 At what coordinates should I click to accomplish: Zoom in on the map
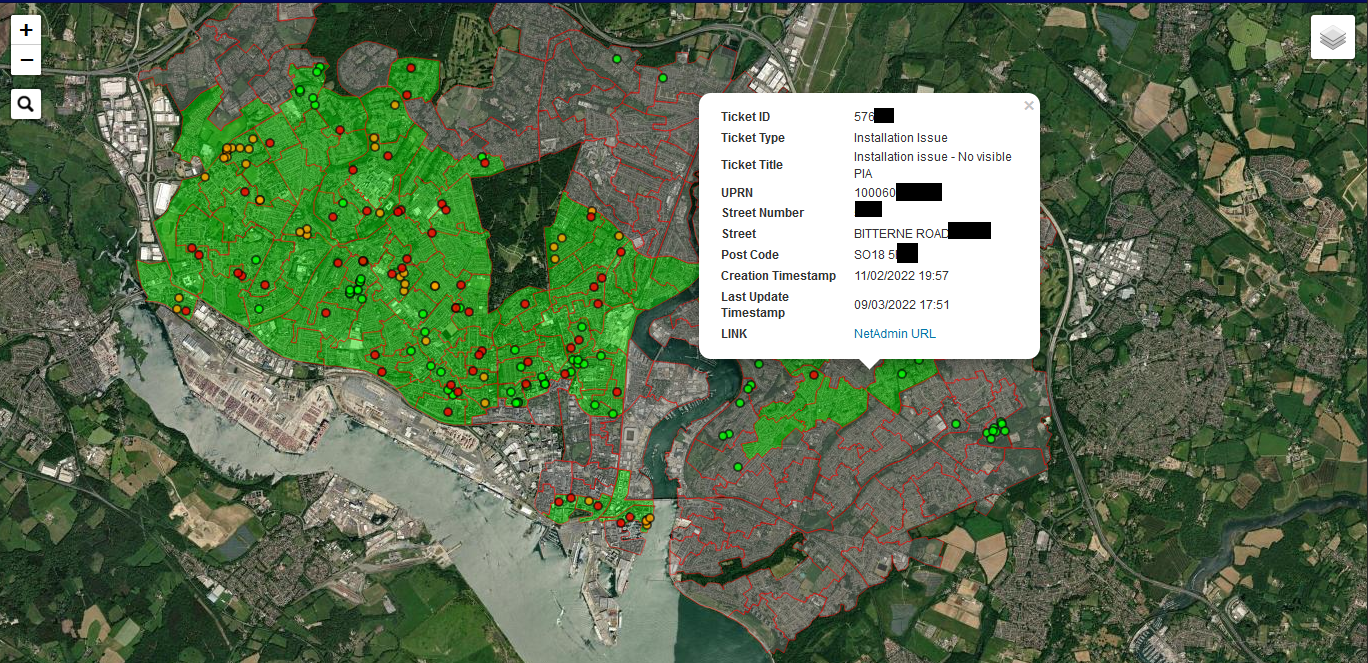point(26,30)
